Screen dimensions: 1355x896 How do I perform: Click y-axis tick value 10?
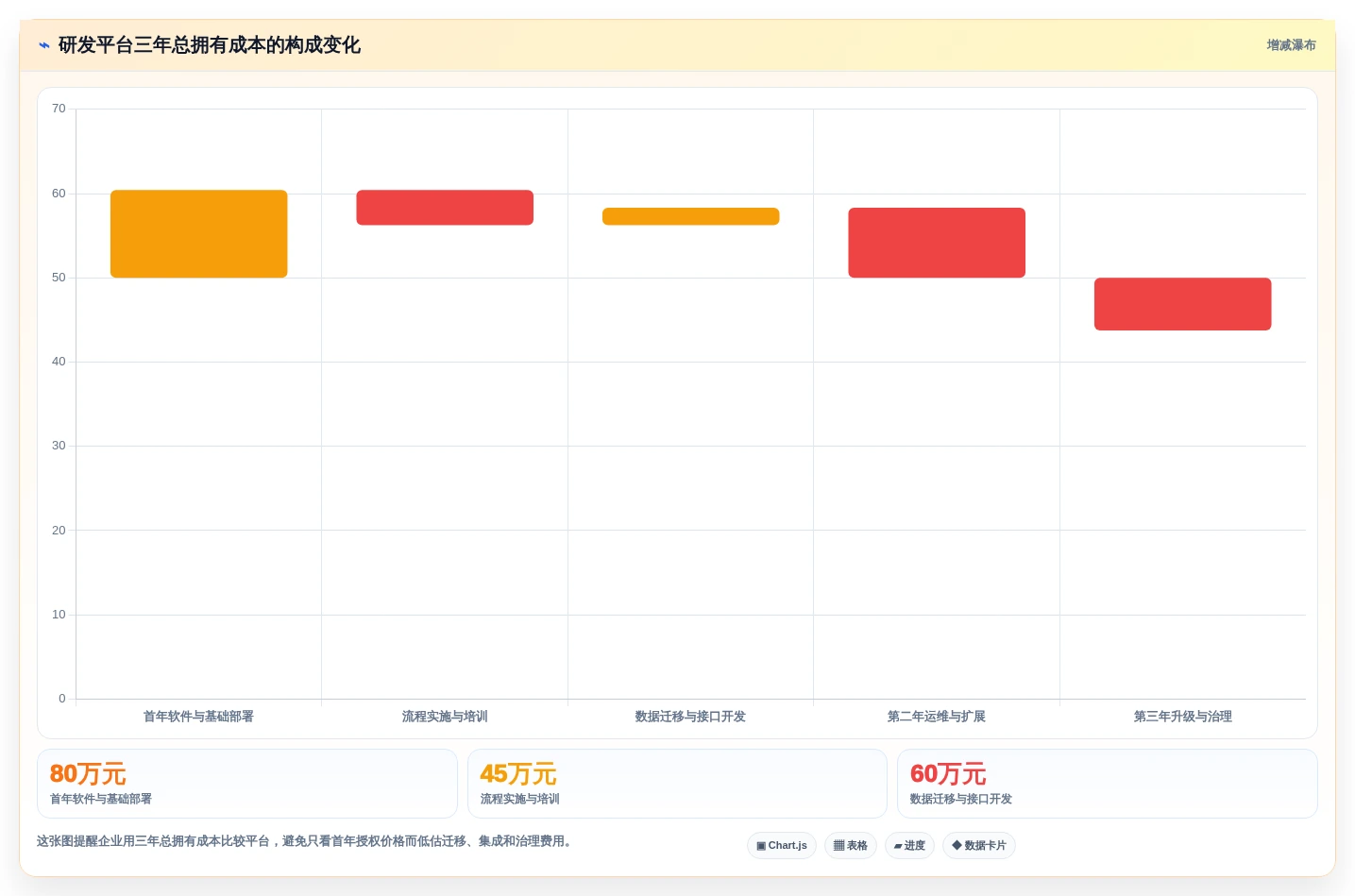pyautogui.click(x=59, y=615)
